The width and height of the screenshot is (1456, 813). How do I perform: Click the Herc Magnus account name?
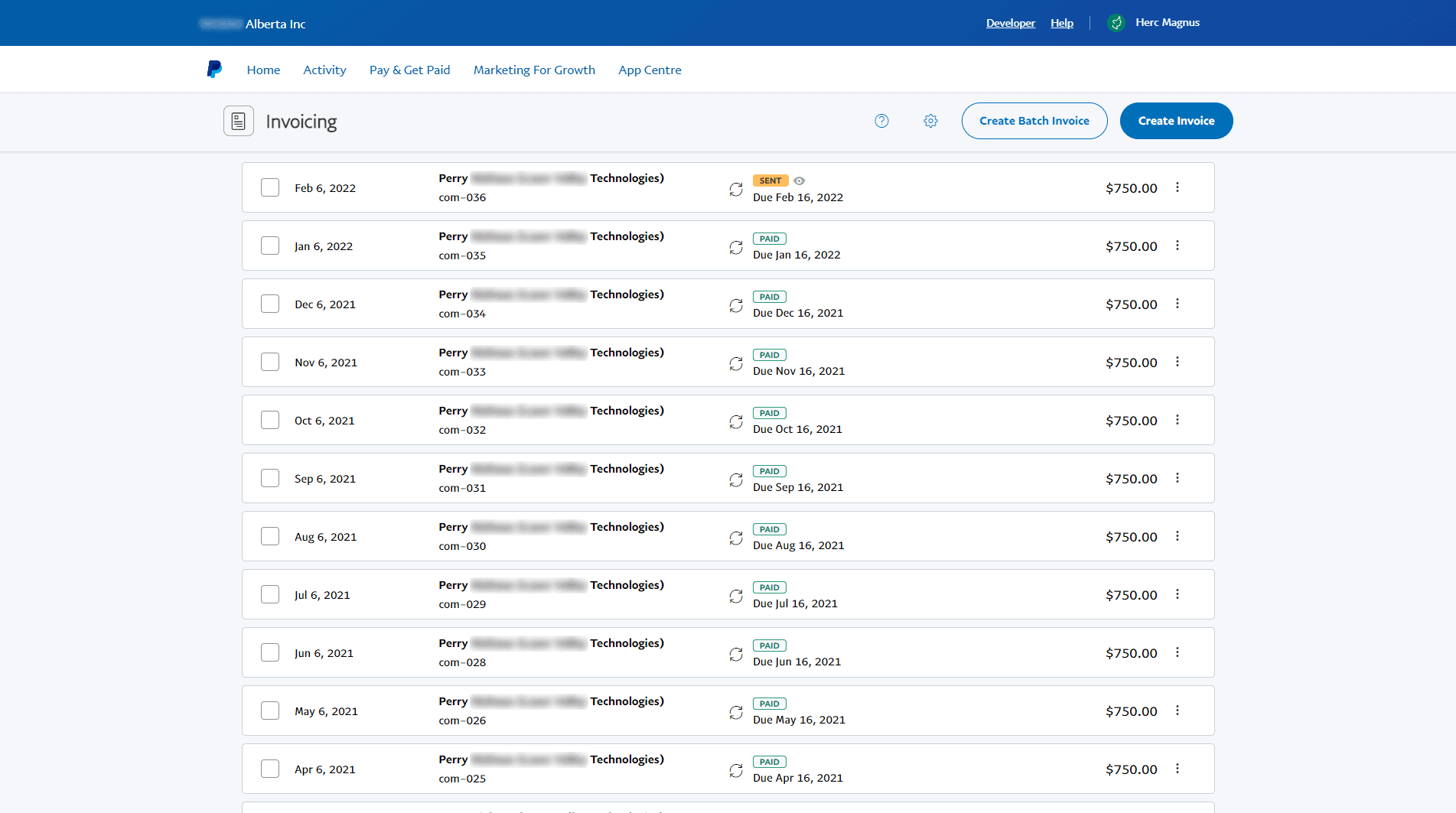click(x=1167, y=23)
